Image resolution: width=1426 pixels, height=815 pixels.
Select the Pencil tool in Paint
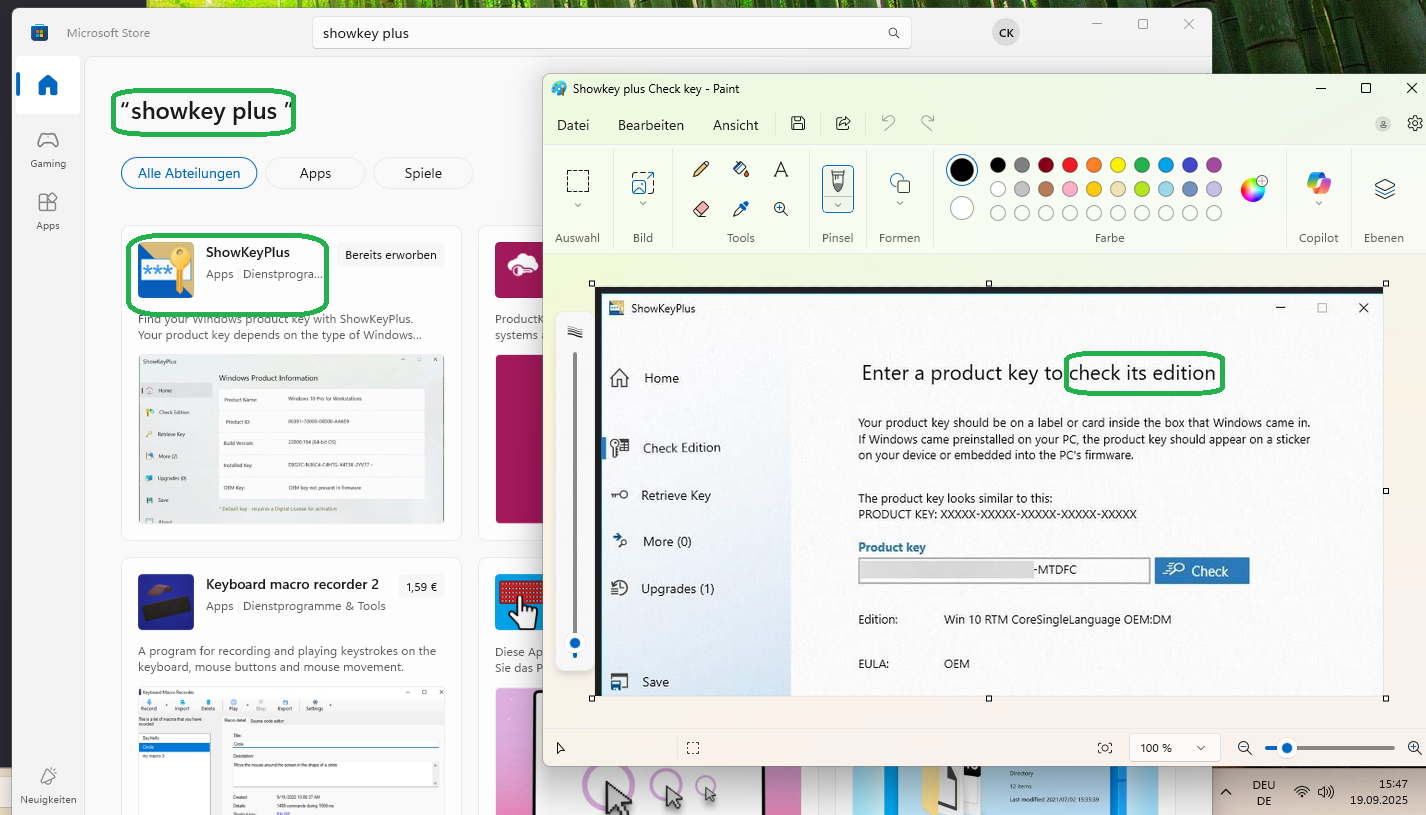coord(701,169)
